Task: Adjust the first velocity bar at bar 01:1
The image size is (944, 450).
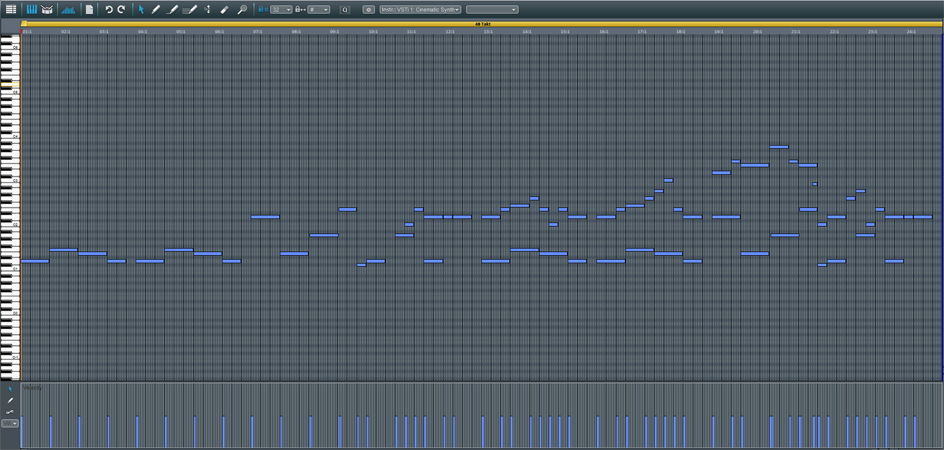Action: point(22,431)
